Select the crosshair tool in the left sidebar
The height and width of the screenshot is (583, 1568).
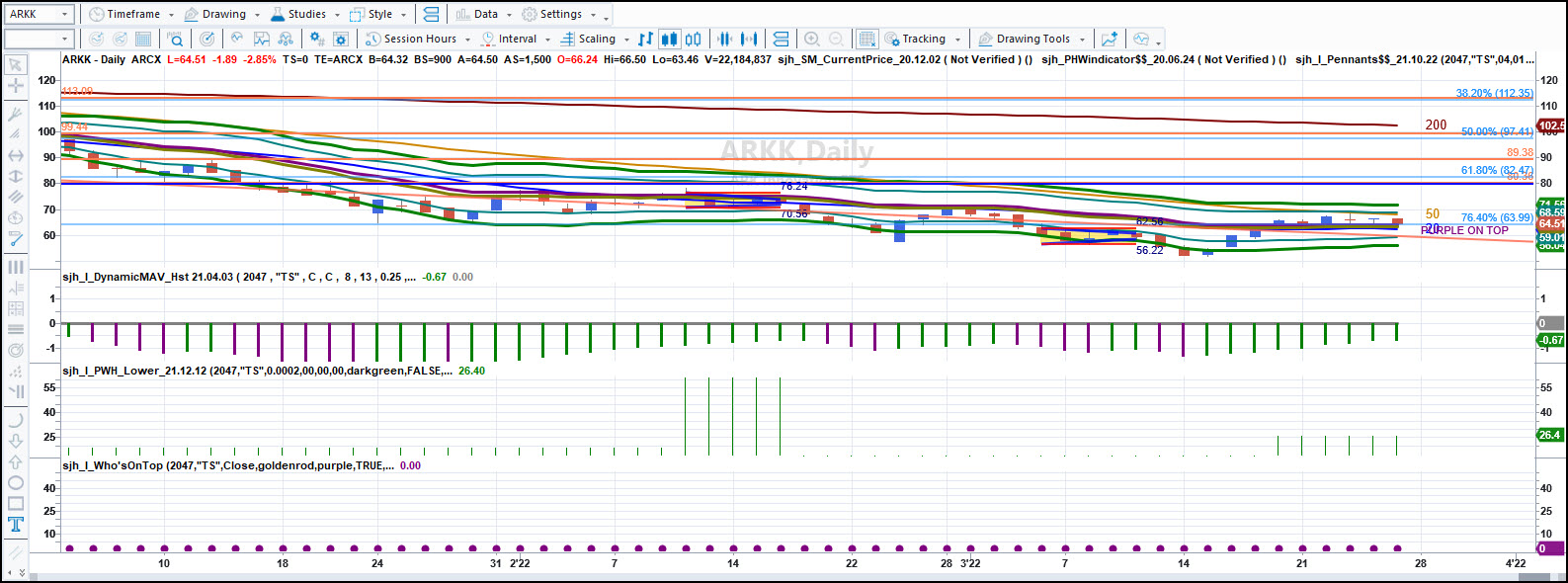(16, 86)
